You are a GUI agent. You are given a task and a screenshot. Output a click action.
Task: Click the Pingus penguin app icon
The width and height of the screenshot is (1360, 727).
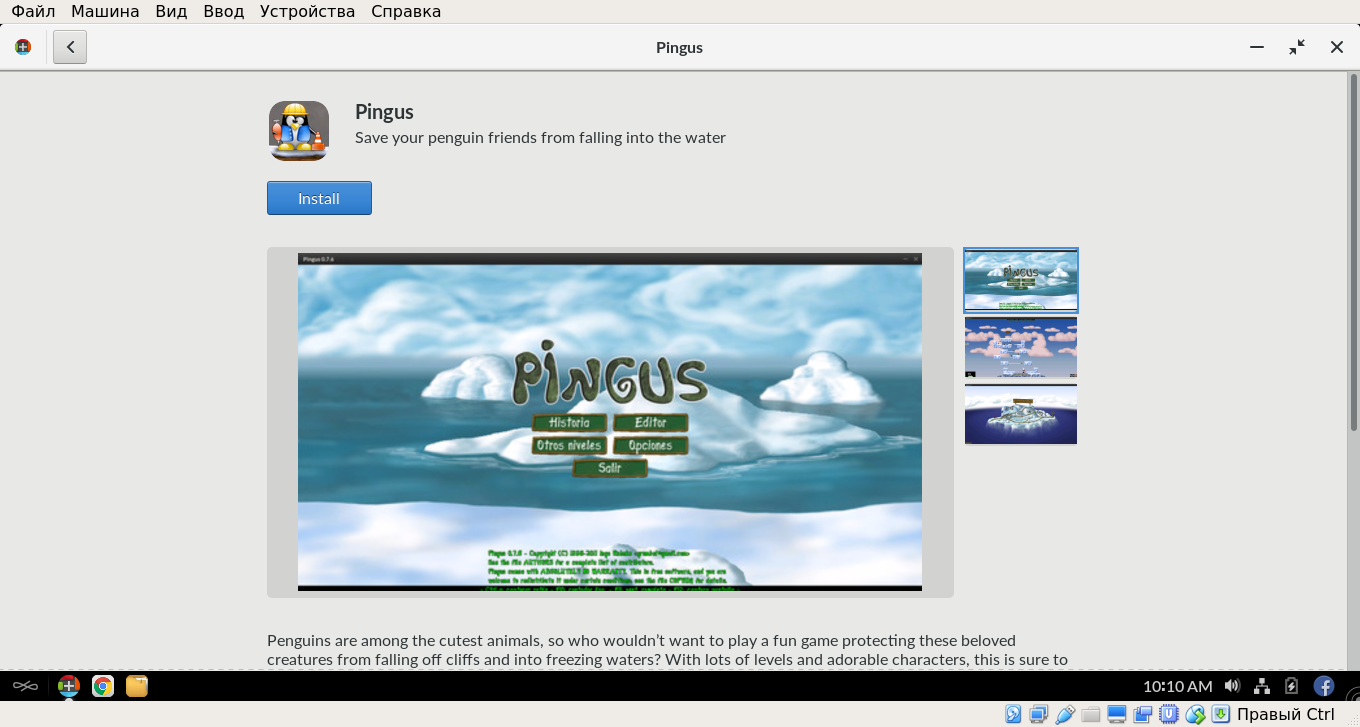coord(299,131)
